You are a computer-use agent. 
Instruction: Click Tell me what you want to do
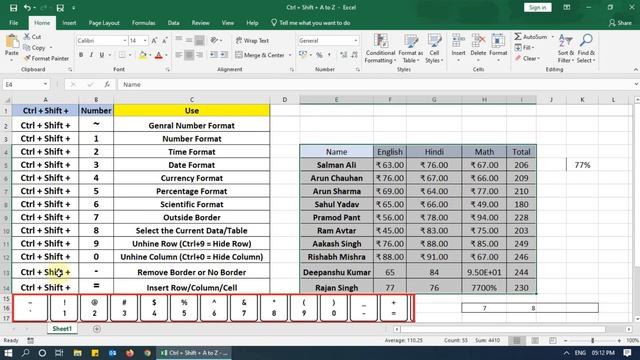pos(311,23)
